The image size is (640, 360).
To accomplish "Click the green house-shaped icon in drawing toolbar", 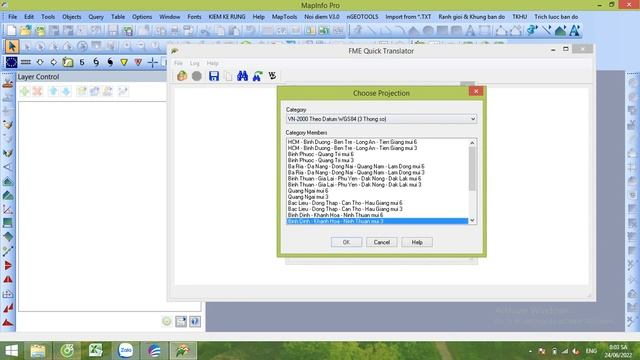I will pos(560,30).
